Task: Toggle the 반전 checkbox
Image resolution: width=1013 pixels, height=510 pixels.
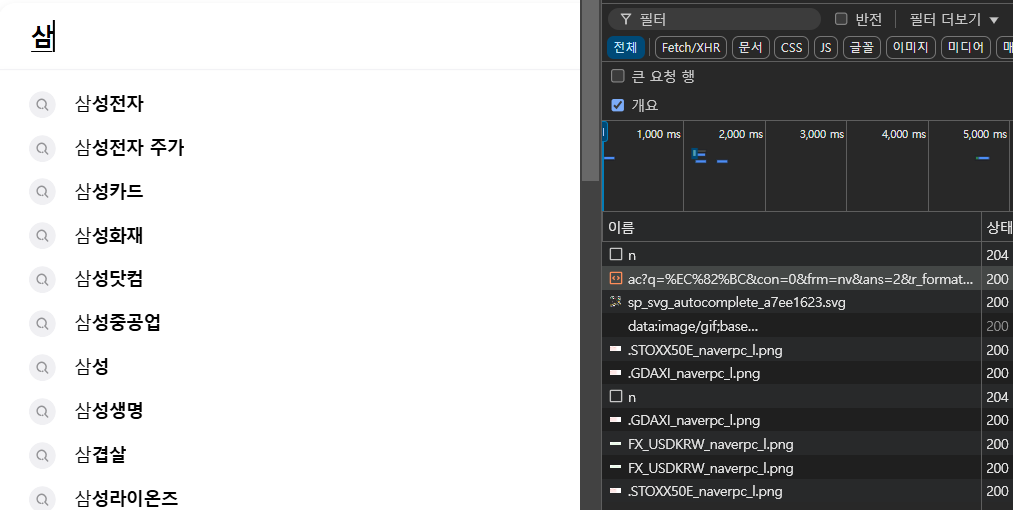Action: [841, 19]
